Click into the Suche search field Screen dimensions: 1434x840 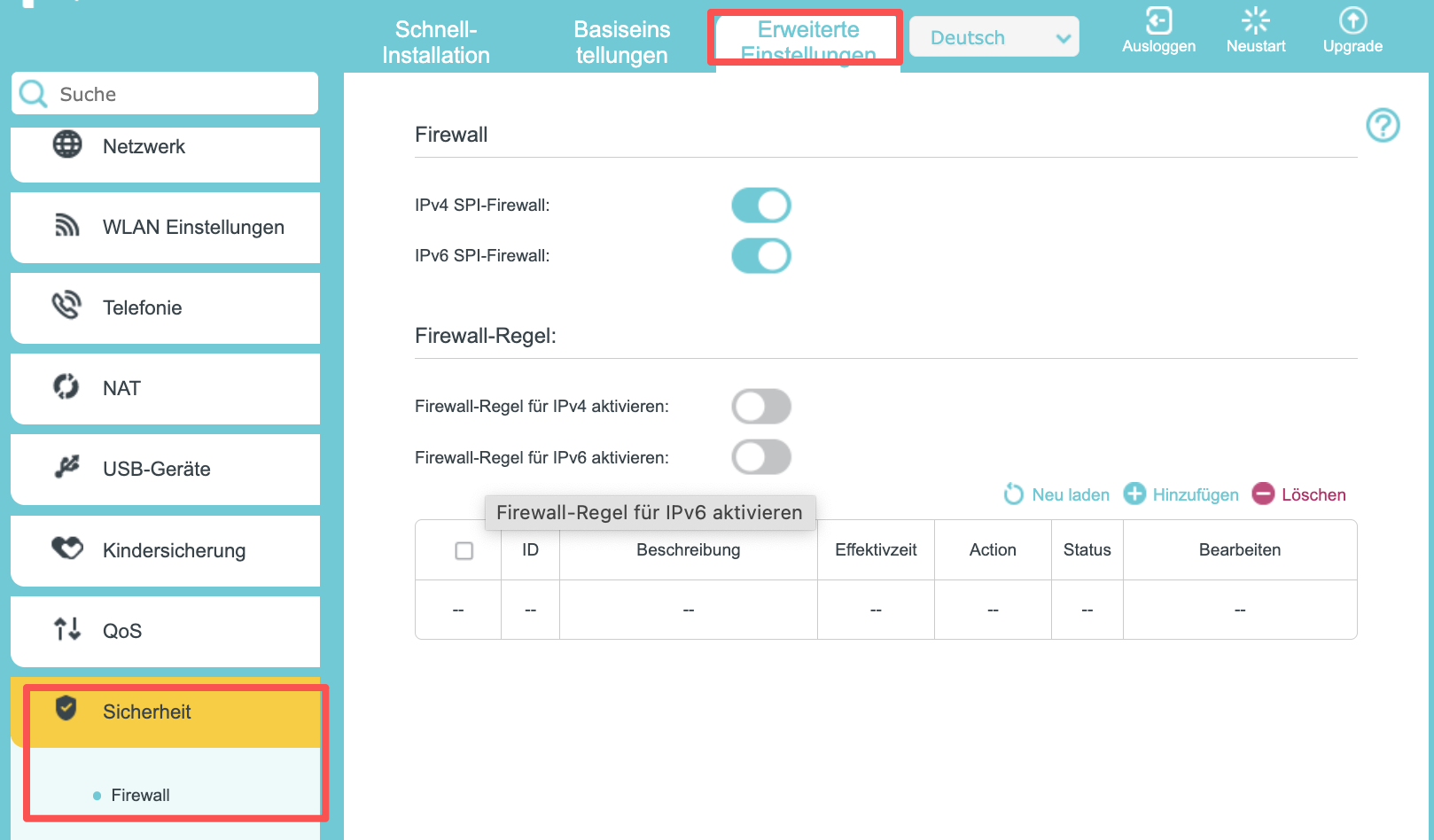(165, 93)
